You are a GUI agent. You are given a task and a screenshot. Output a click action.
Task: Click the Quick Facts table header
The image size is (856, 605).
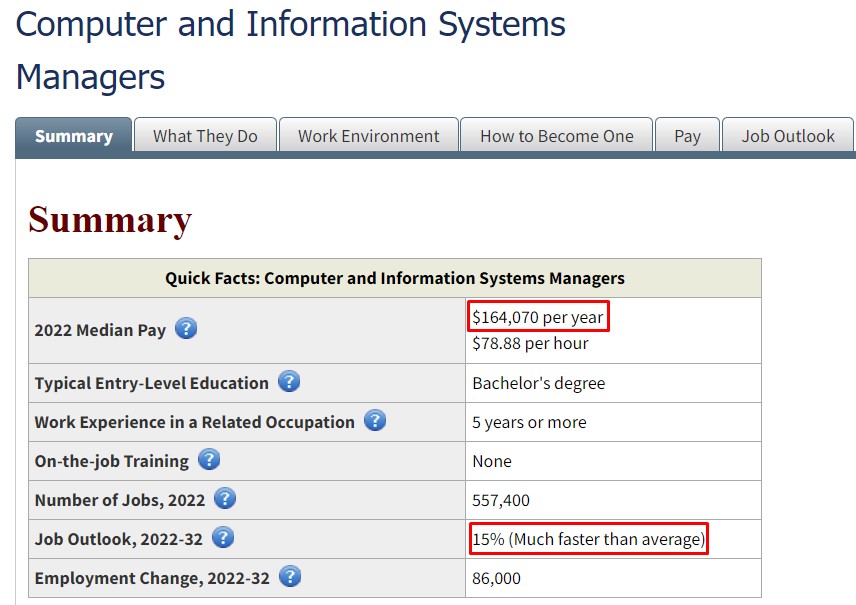pyautogui.click(x=395, y=278)
